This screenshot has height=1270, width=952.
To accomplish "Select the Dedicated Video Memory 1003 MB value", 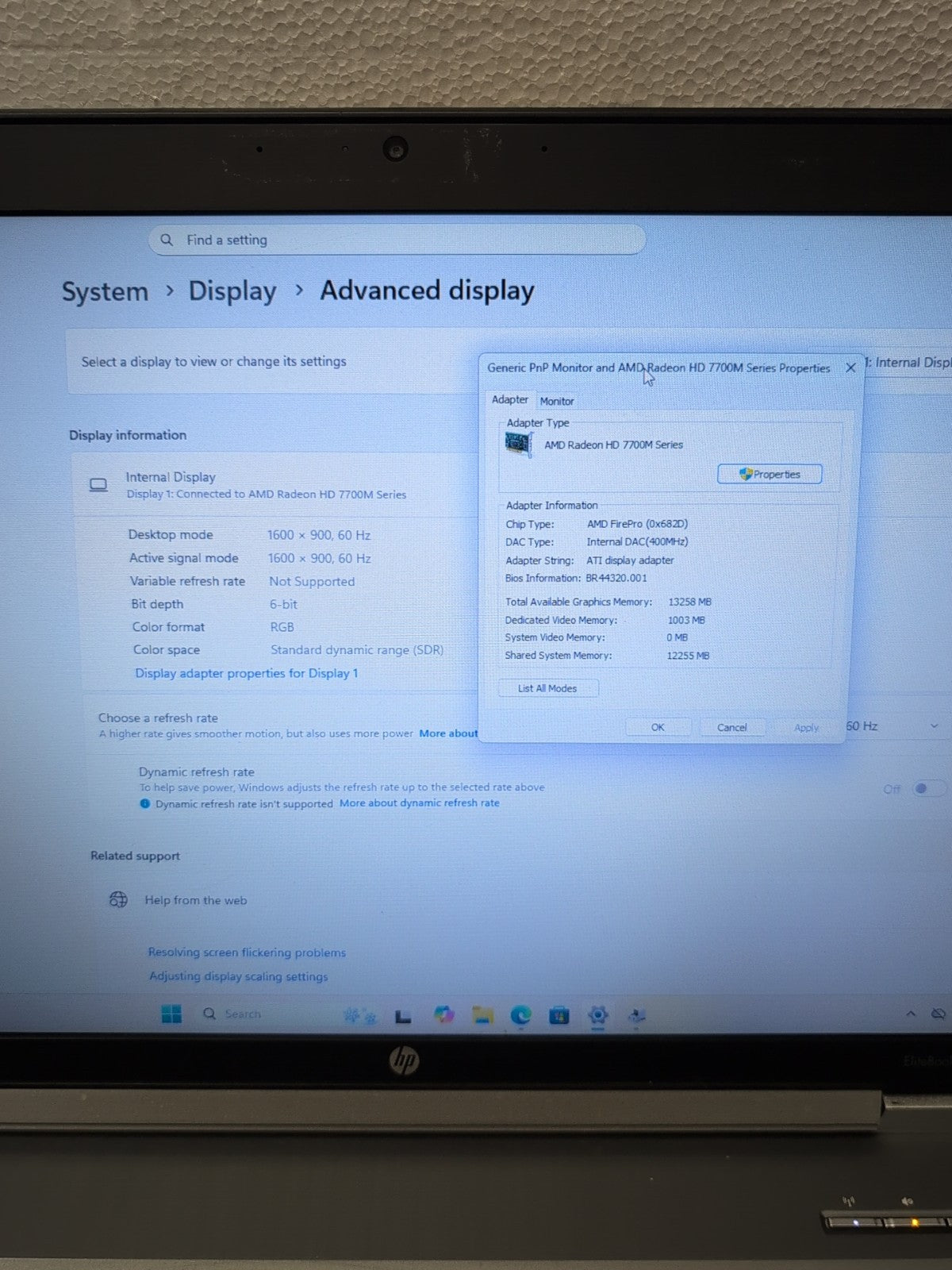I will click(686, 620).
